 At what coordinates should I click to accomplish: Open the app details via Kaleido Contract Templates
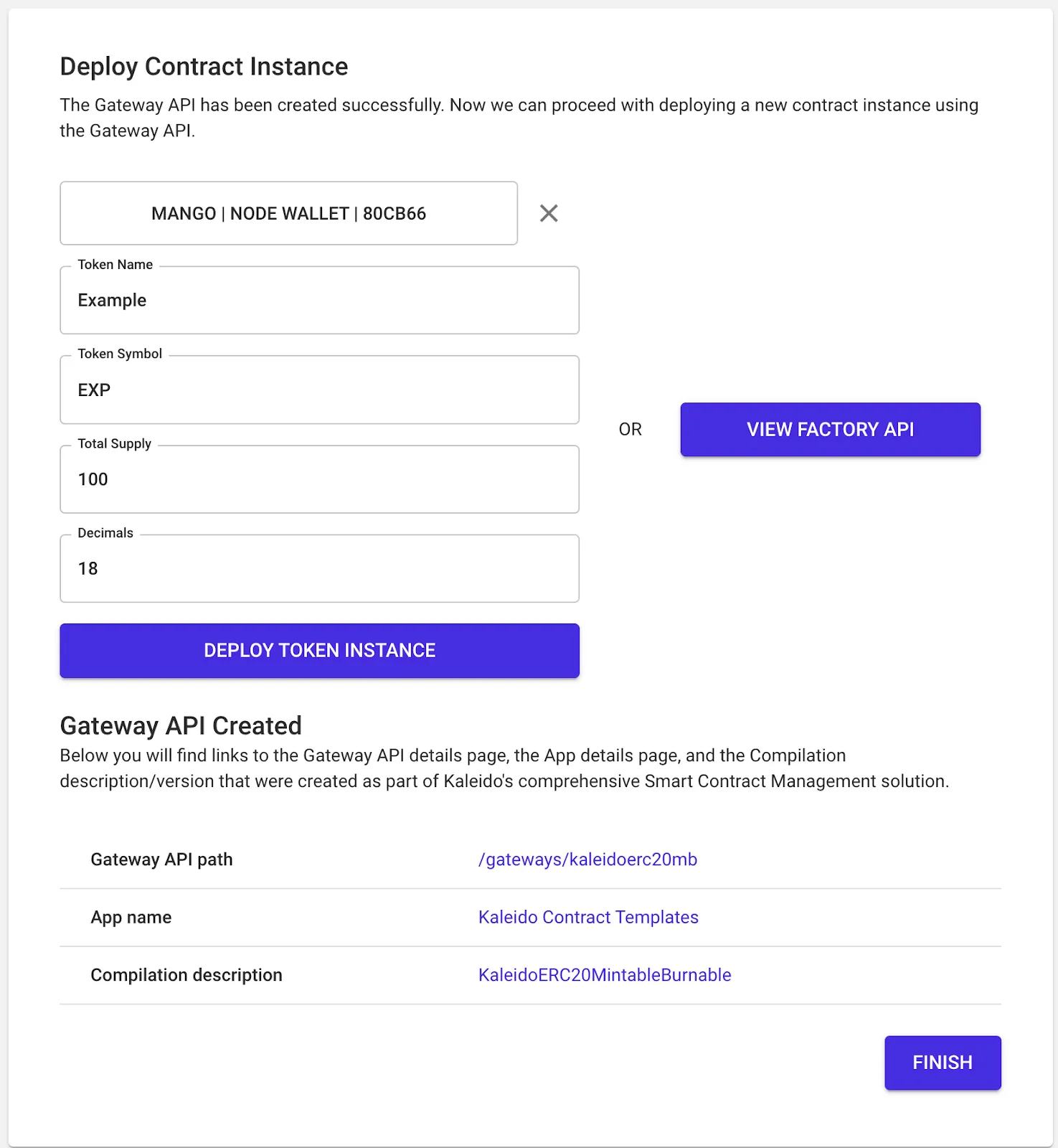587,917
